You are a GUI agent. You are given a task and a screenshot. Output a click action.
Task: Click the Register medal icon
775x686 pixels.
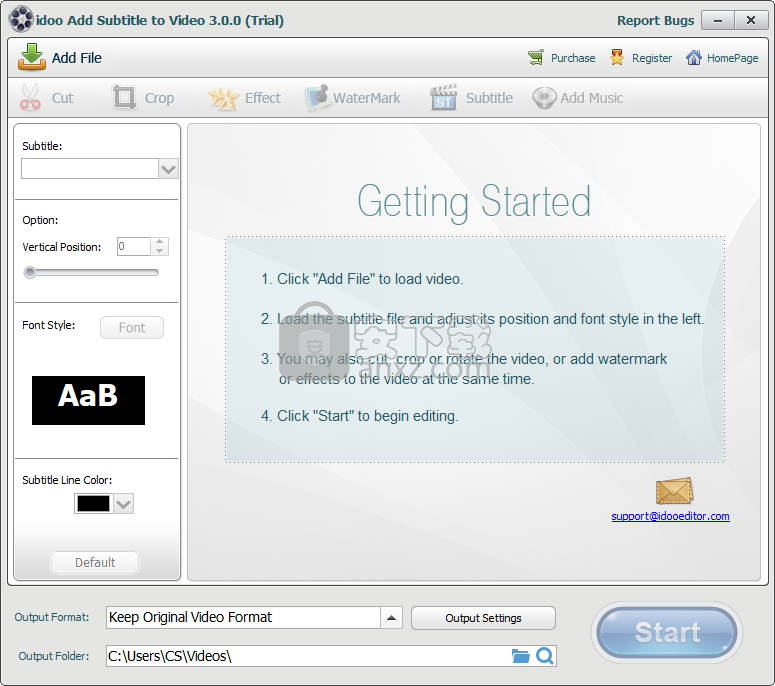tap(616, 57)
